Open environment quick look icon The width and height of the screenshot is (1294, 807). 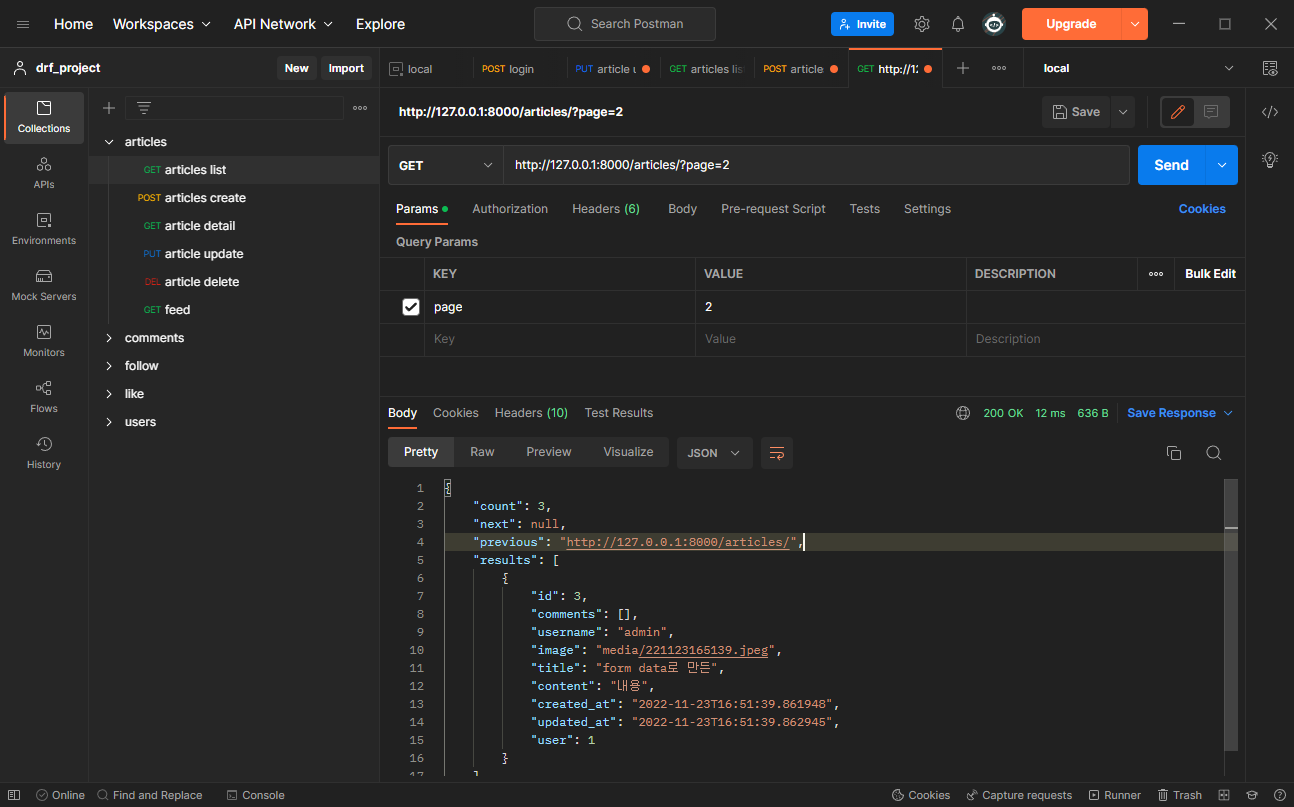(1270, 68)
